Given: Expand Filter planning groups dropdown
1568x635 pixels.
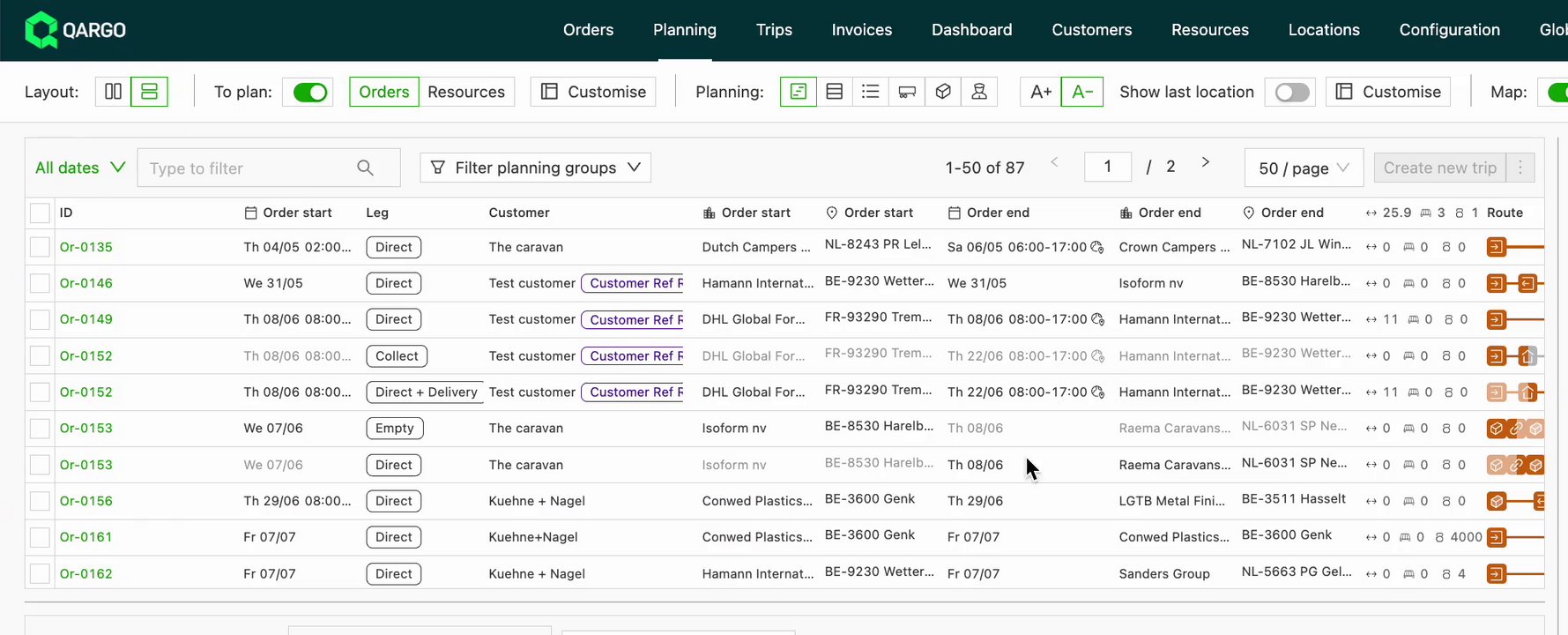Looking at the screenshot, I should point(535,168).
